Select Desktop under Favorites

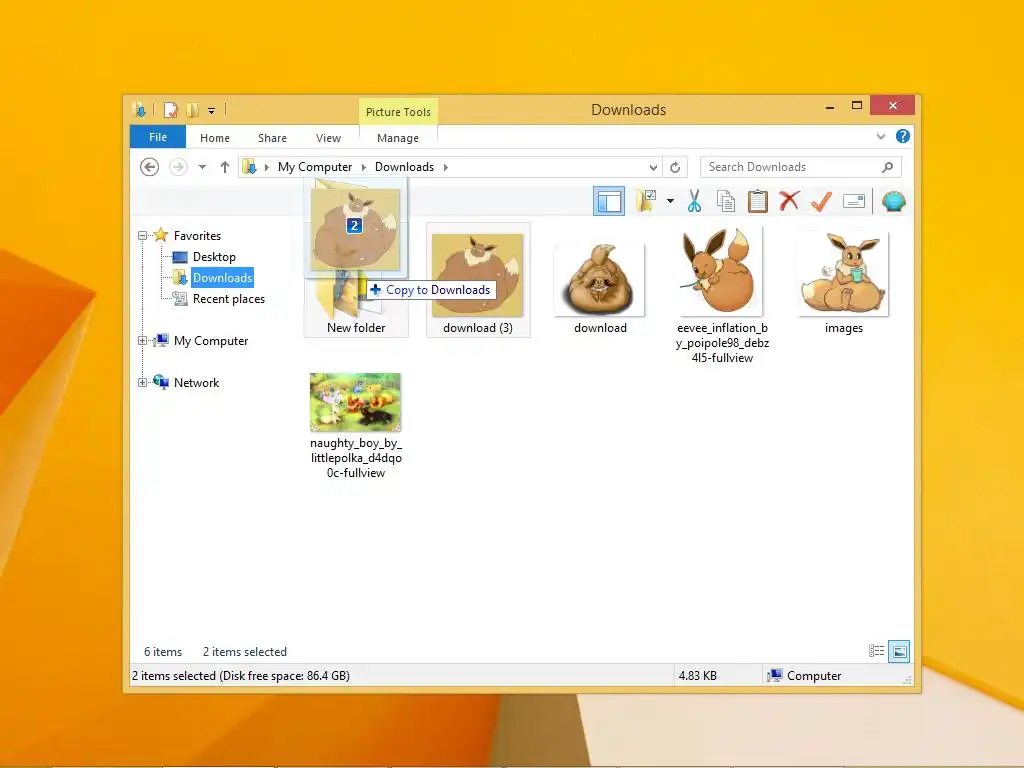tap(214, 257)
